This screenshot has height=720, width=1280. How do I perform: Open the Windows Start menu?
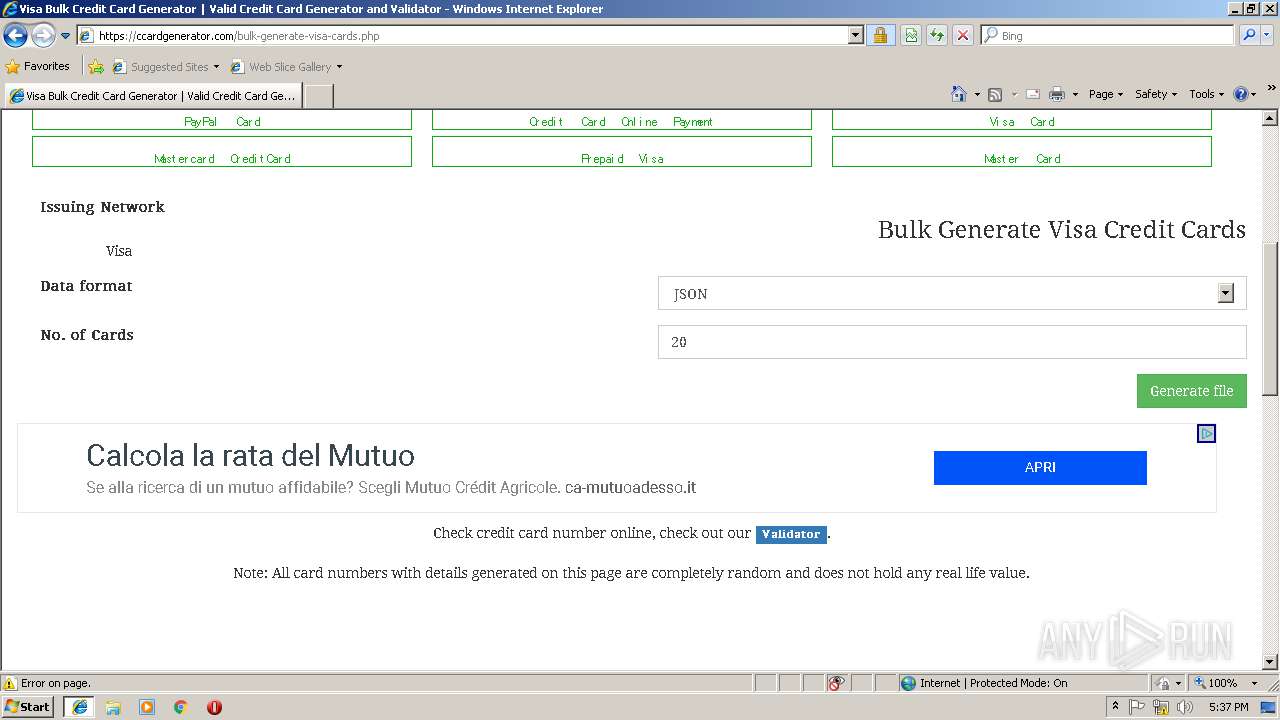click(x=28, y=707)
